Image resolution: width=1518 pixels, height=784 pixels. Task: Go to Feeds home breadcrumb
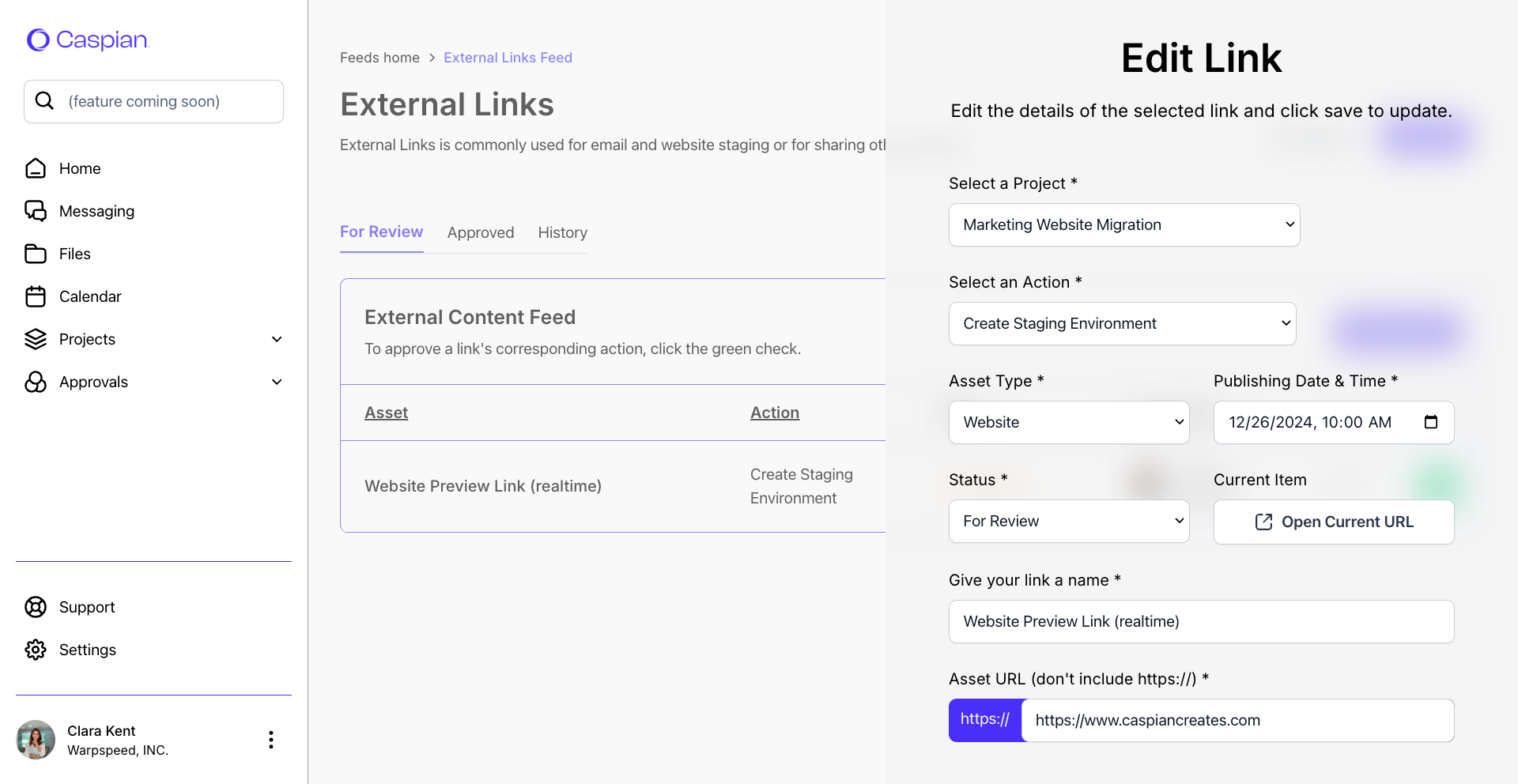[379, 58]
